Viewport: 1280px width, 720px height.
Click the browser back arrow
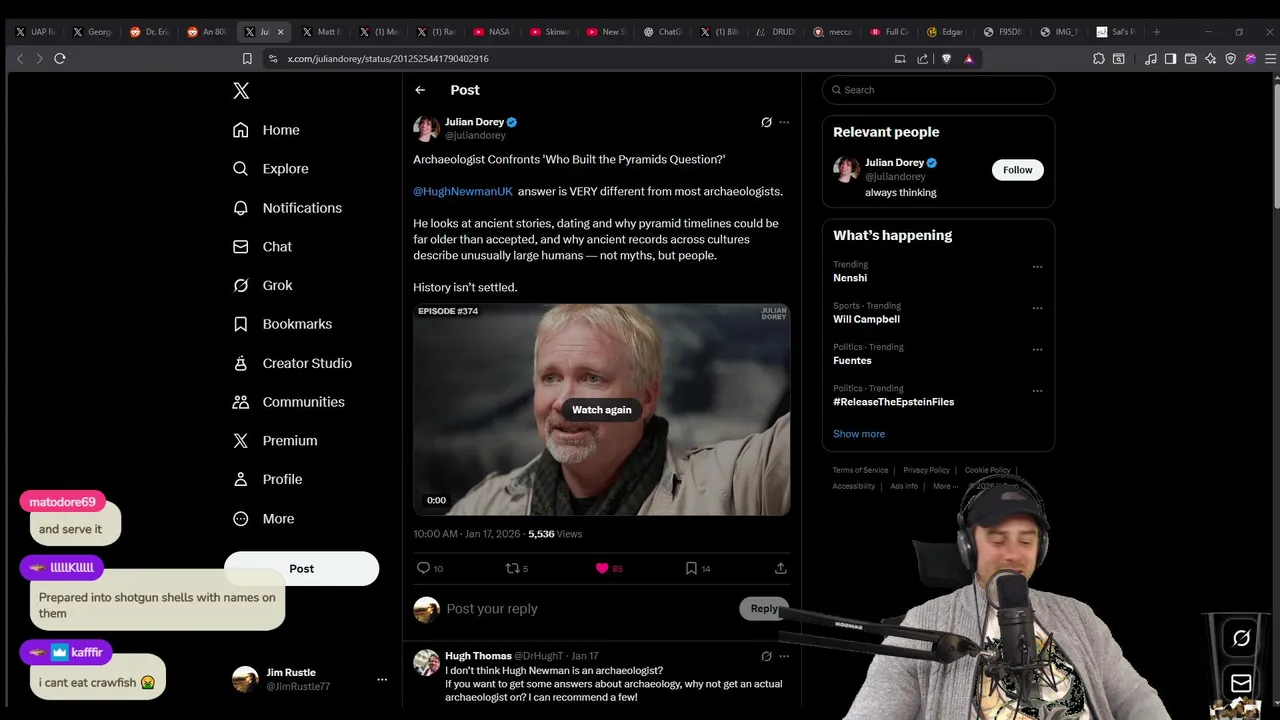click(20, 59)
